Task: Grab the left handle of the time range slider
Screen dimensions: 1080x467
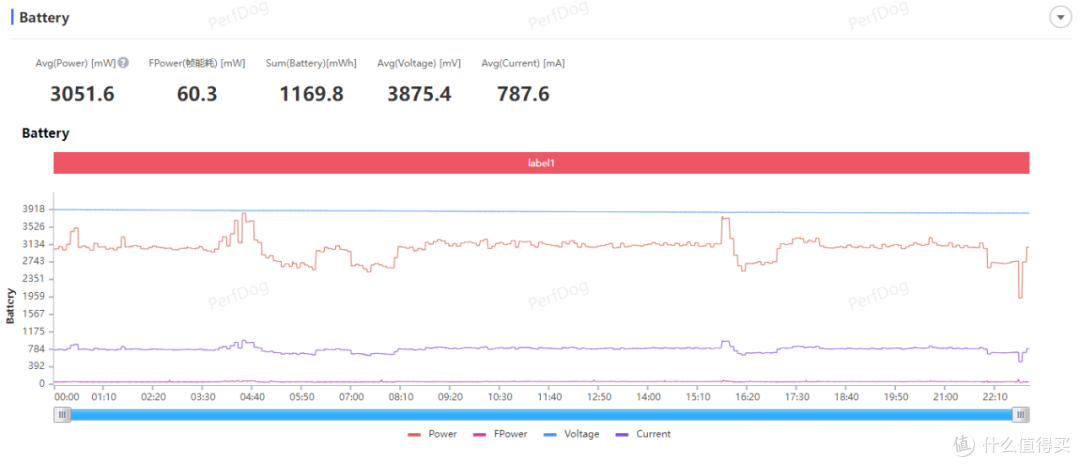Action: tap(63, 414)
